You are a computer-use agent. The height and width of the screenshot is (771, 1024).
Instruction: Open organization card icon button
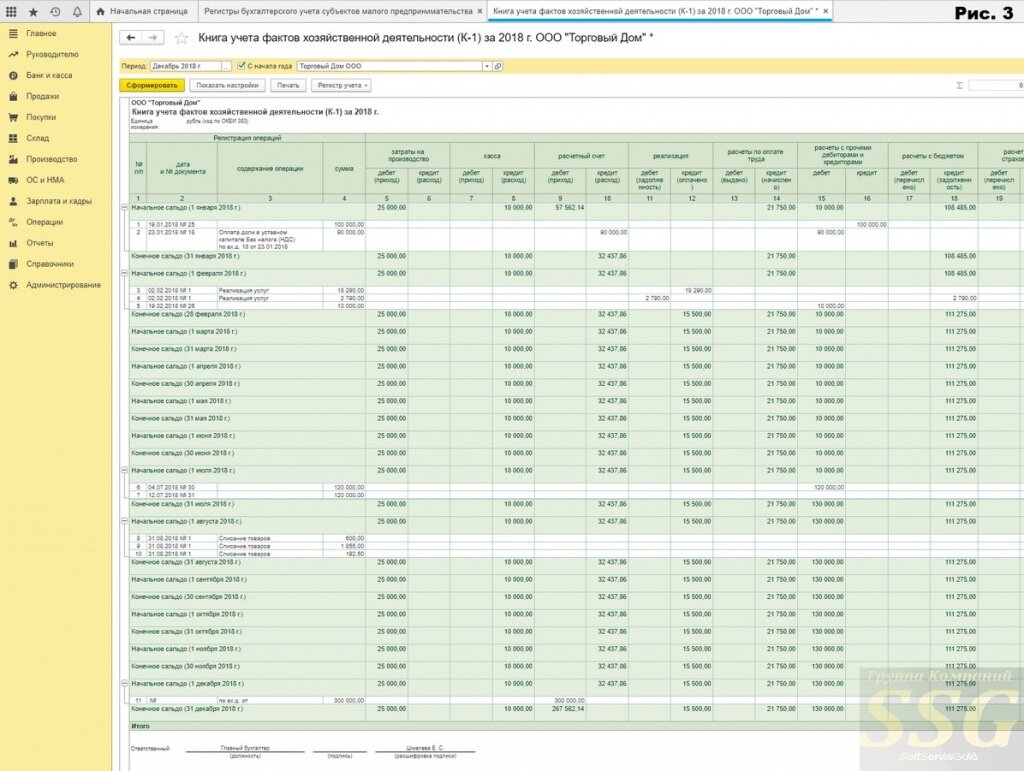coord(498,66)
